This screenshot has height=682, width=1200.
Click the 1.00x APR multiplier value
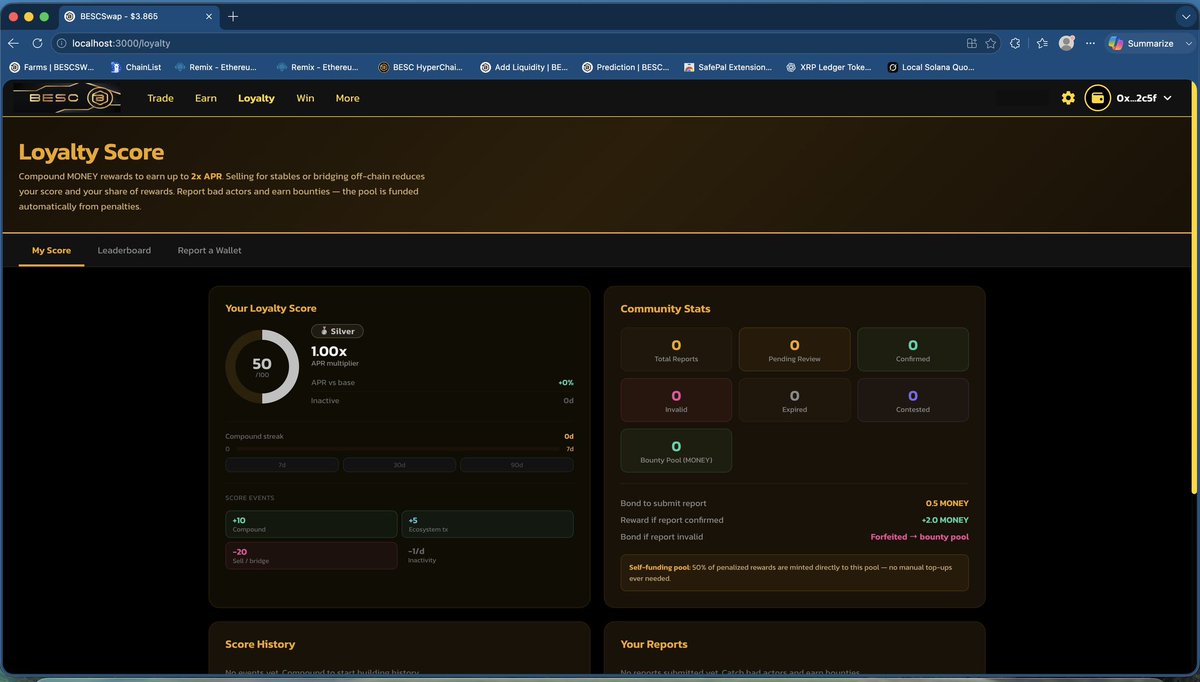click(329, 352)
